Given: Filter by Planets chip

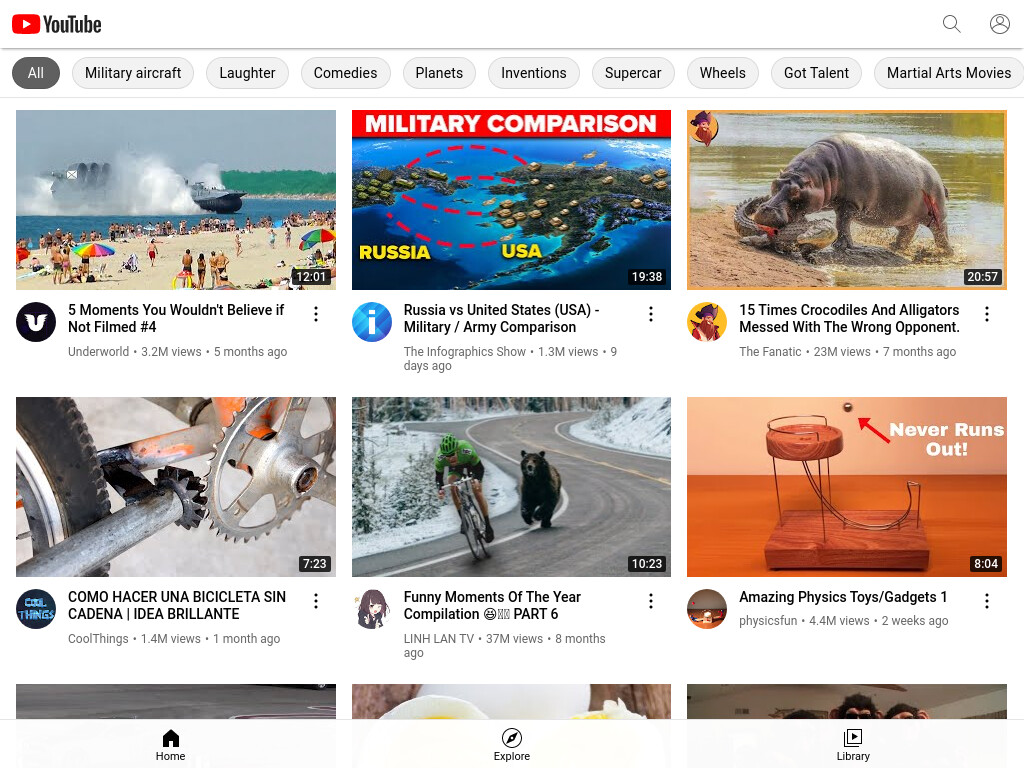Looking at the screenshot, I should point(439,73).
